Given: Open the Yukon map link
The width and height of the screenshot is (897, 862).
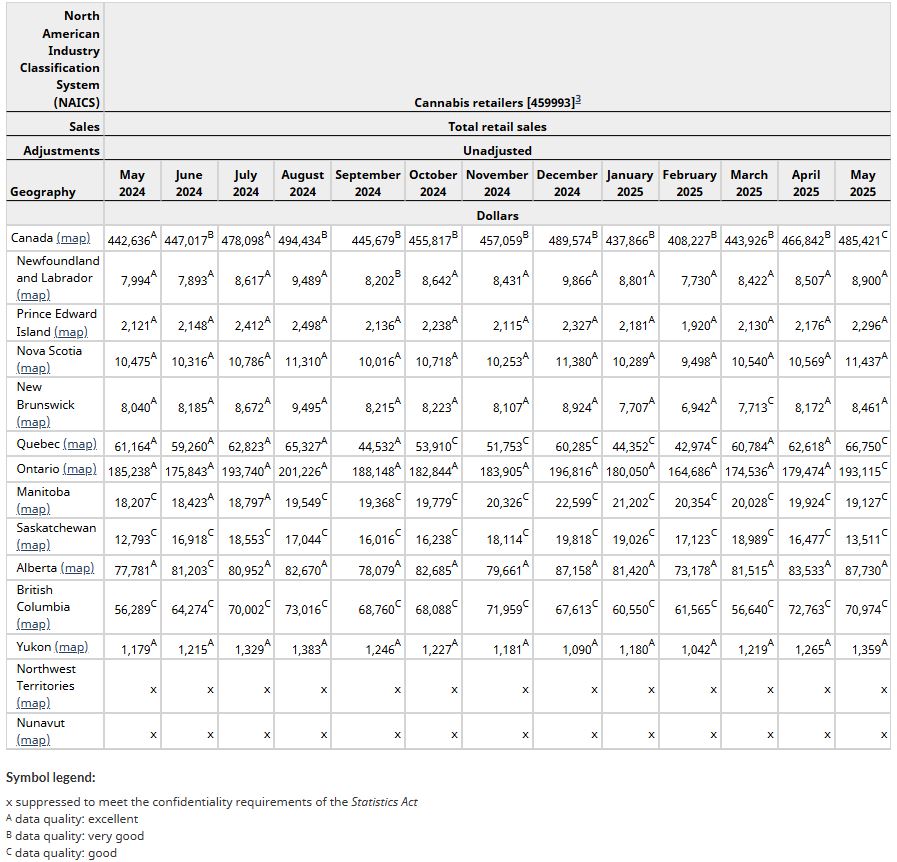Looking at the screenshot, I should [71, 647].
